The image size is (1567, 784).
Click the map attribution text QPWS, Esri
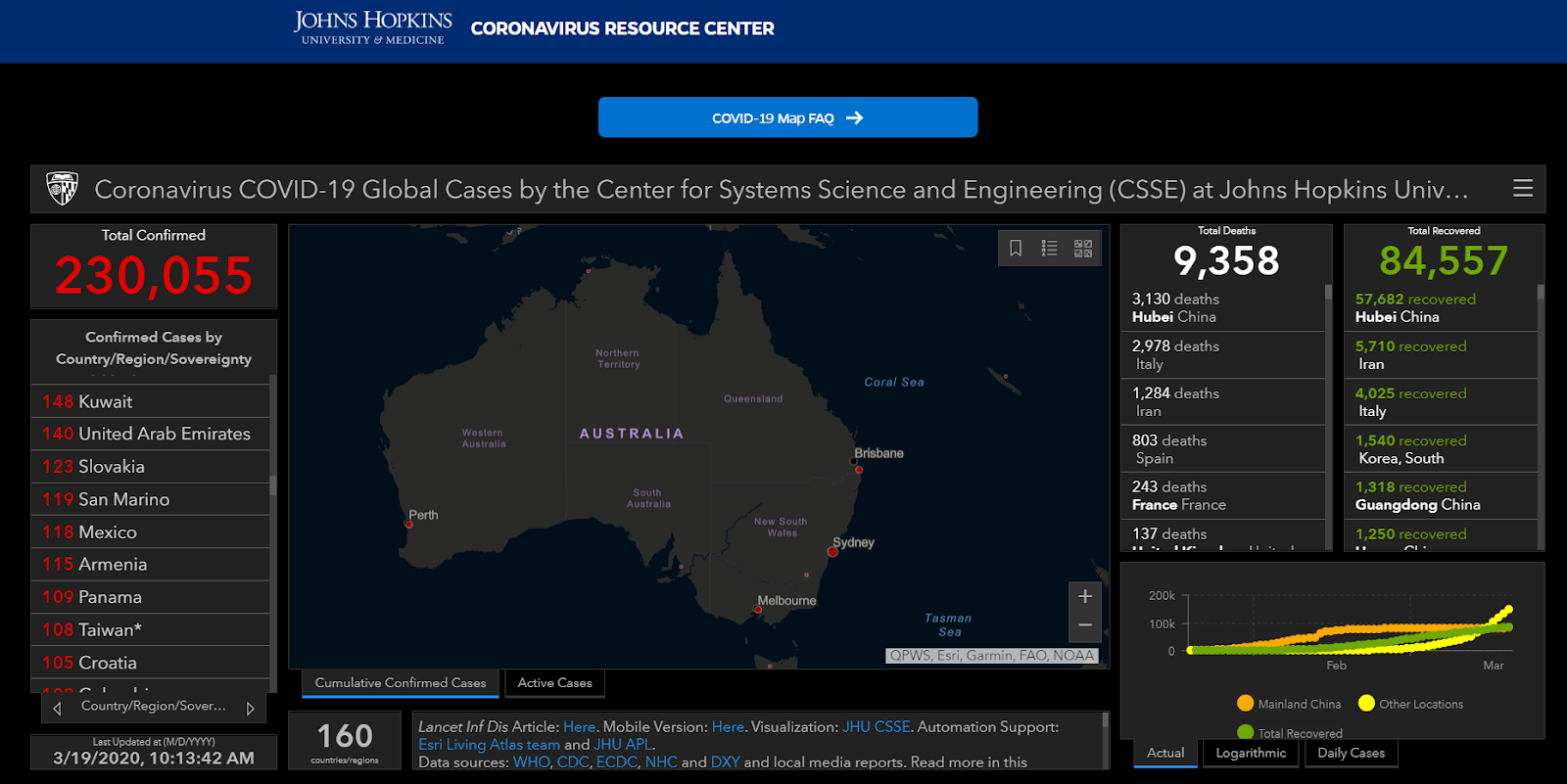991,656
